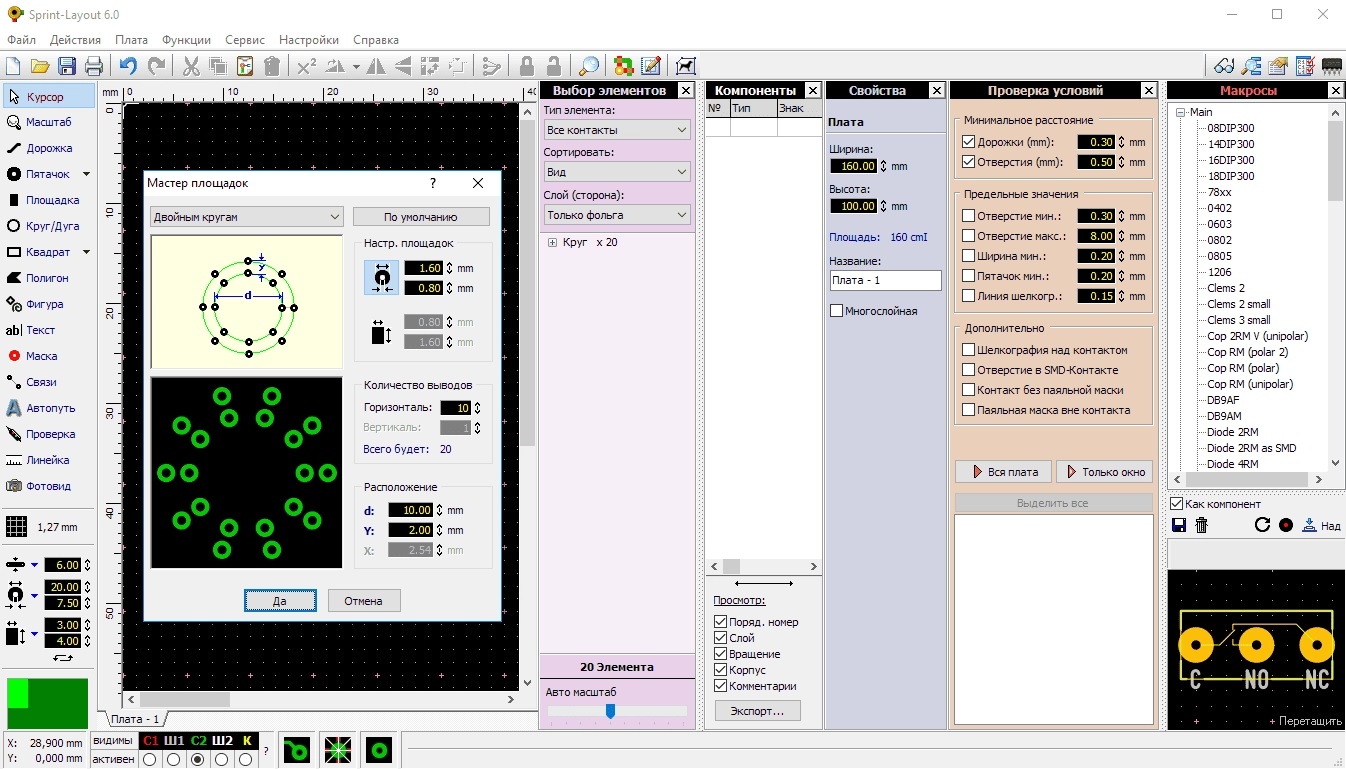The width and height of the screenshot is (1346, 769).
Task: Select the Текст tool
Action: click(x=48, y=330)
